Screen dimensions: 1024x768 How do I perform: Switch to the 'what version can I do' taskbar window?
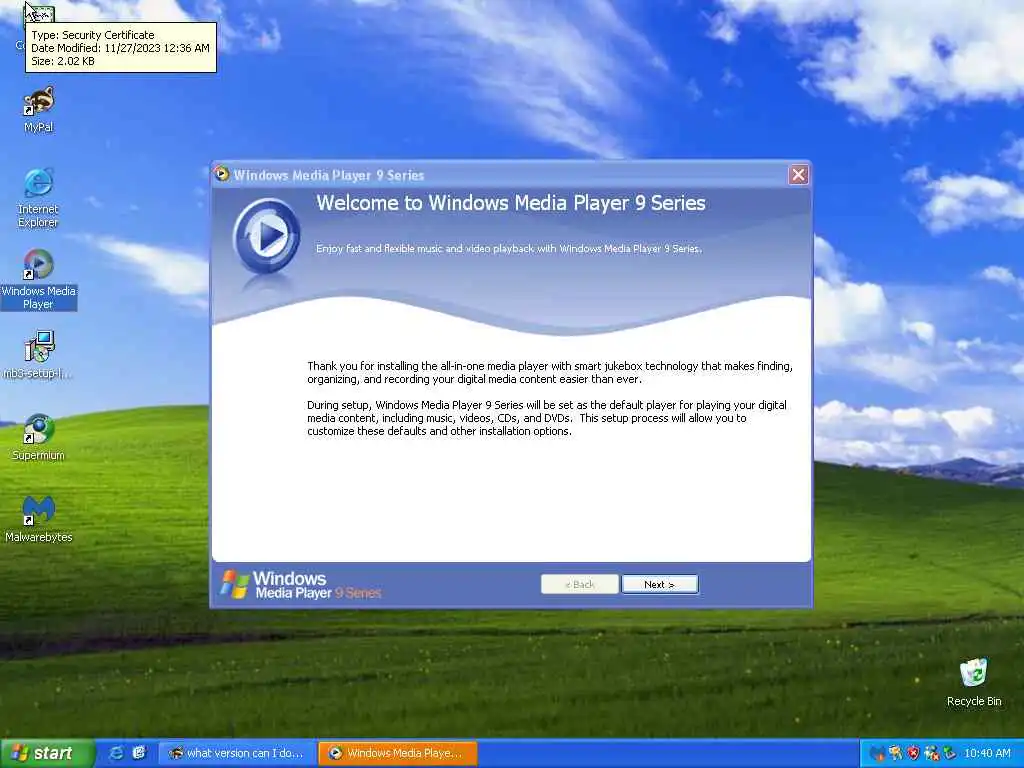[236, 753]
